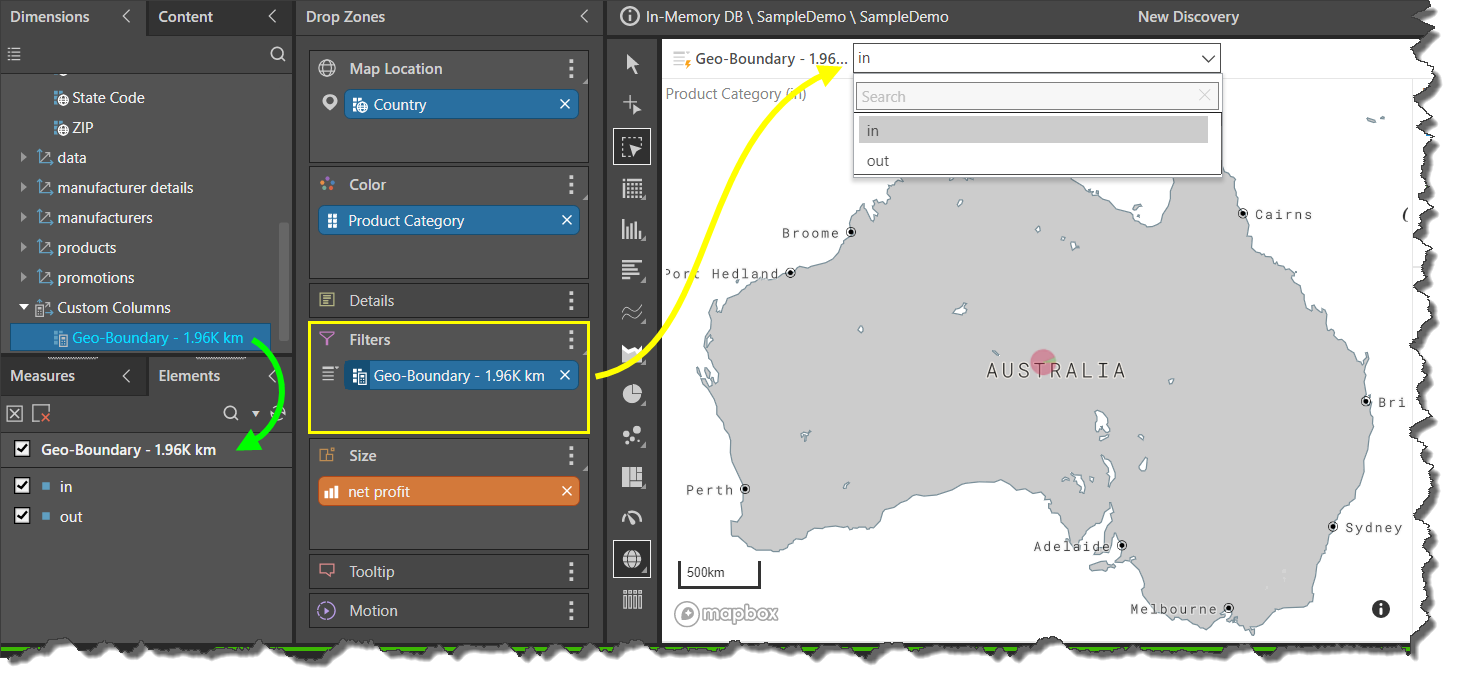This screenshot has height=682, width=1457.
Task: Click the search icon in Dimensions panel
Action: click(278, 54)
